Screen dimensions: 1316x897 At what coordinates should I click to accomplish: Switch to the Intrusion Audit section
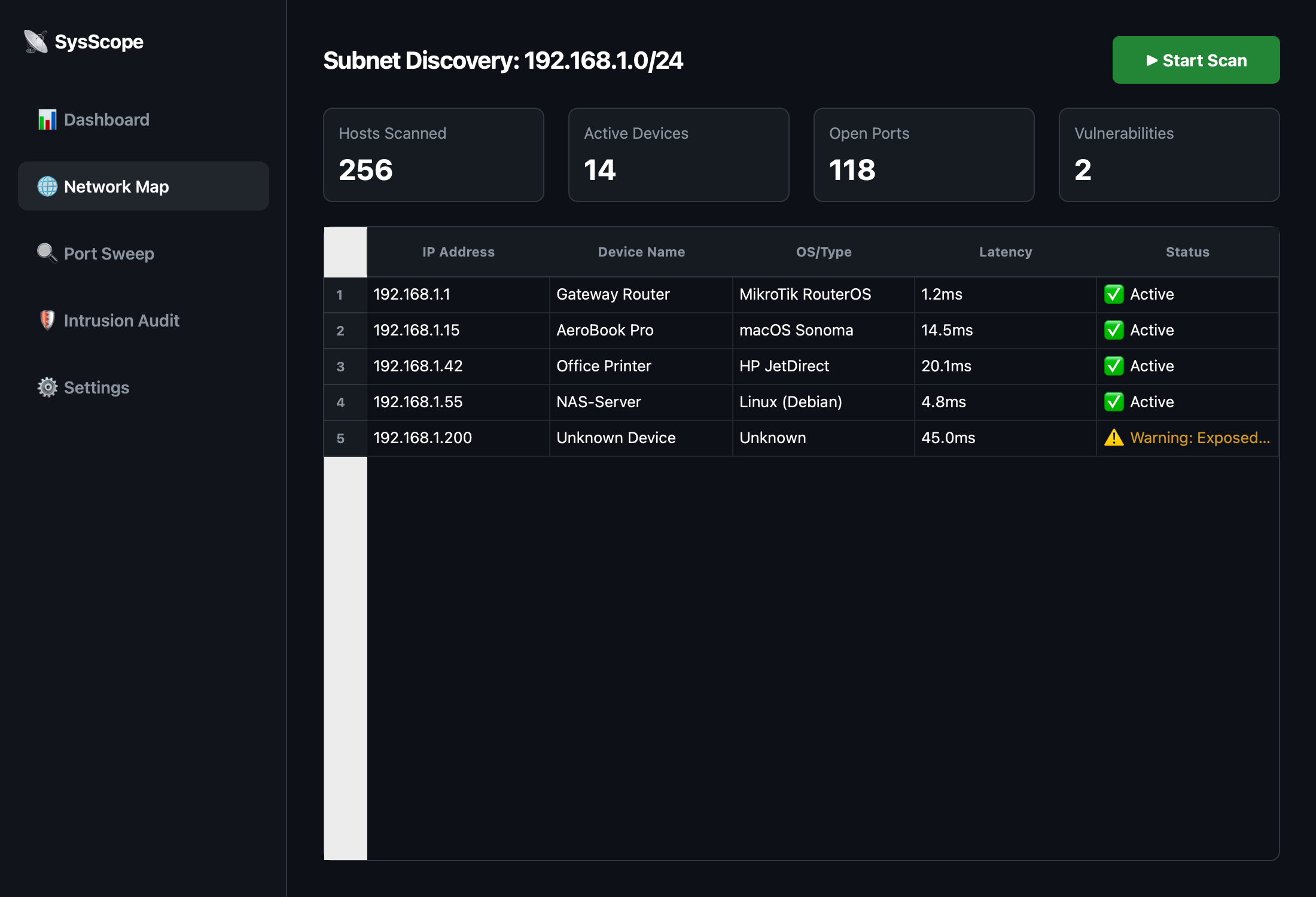click(121, 321)
